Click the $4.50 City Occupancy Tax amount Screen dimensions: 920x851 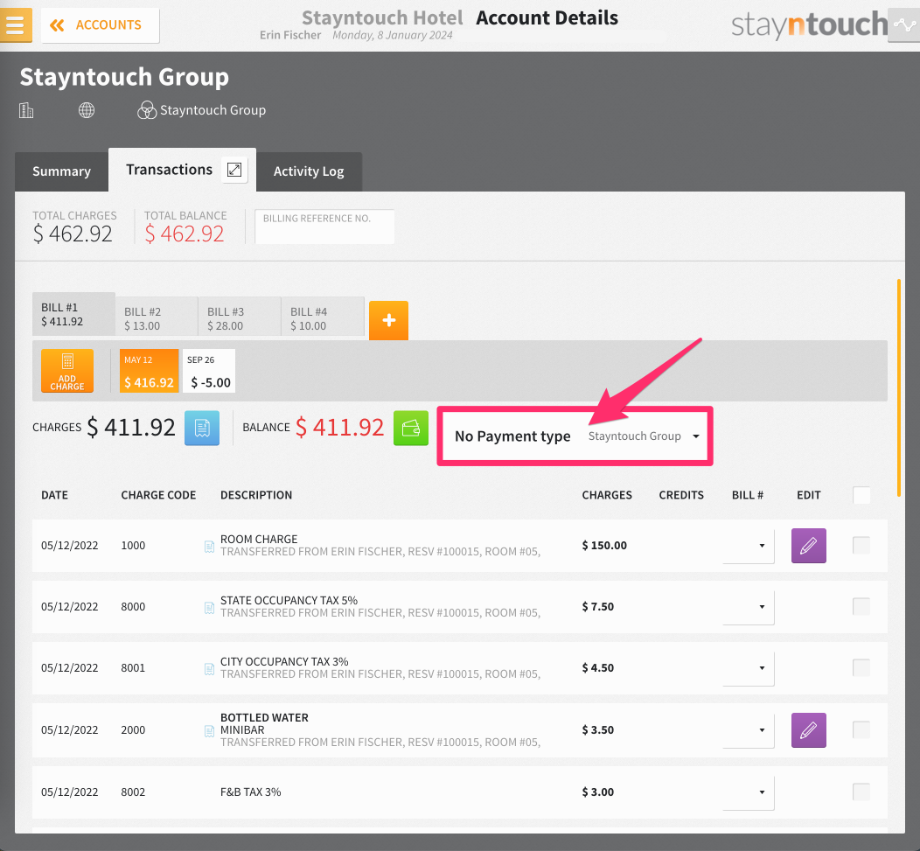pyautogui.click(x=598, y=668)
